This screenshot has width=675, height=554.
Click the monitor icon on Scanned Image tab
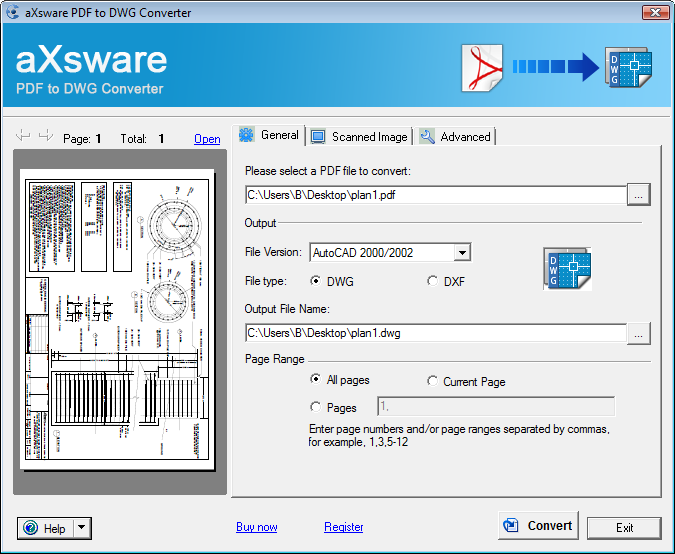(318, 137)
